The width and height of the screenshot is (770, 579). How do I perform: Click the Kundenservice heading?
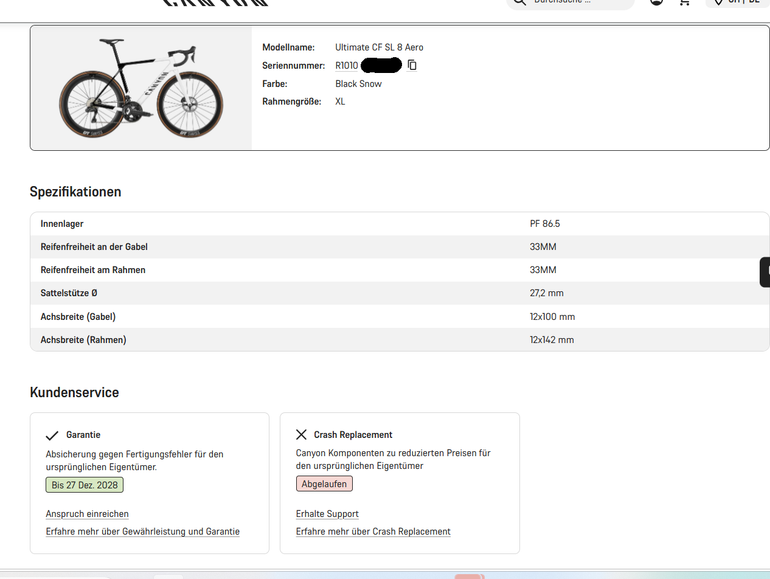(74, 392)
